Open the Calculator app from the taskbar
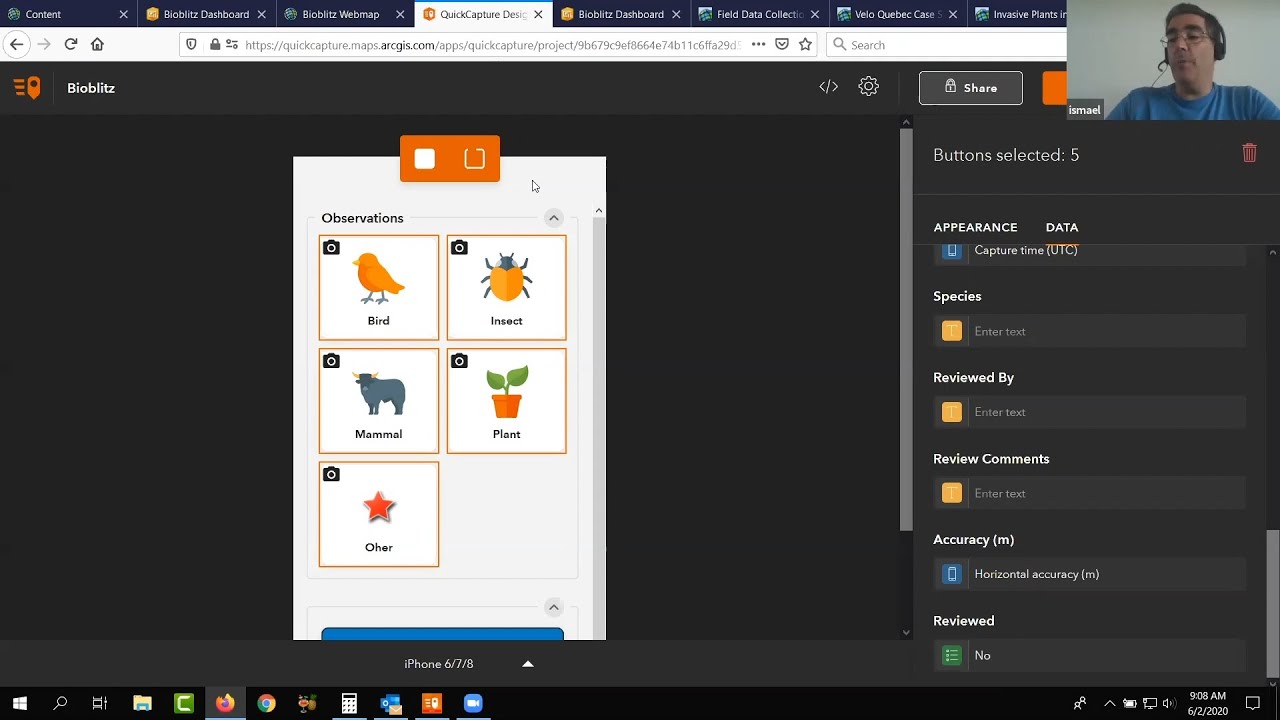The height and width of the screenshot is (720, 1280). [349, 703]
